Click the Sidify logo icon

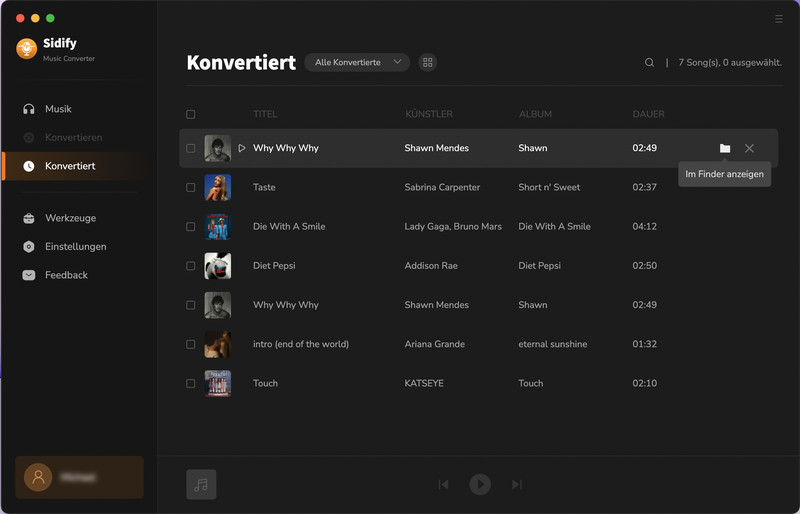27,48
